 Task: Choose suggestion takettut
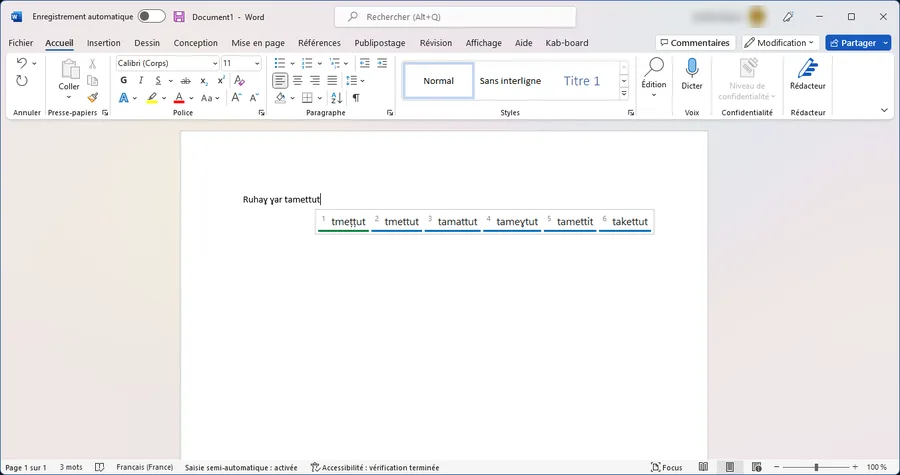pos(625,222)
